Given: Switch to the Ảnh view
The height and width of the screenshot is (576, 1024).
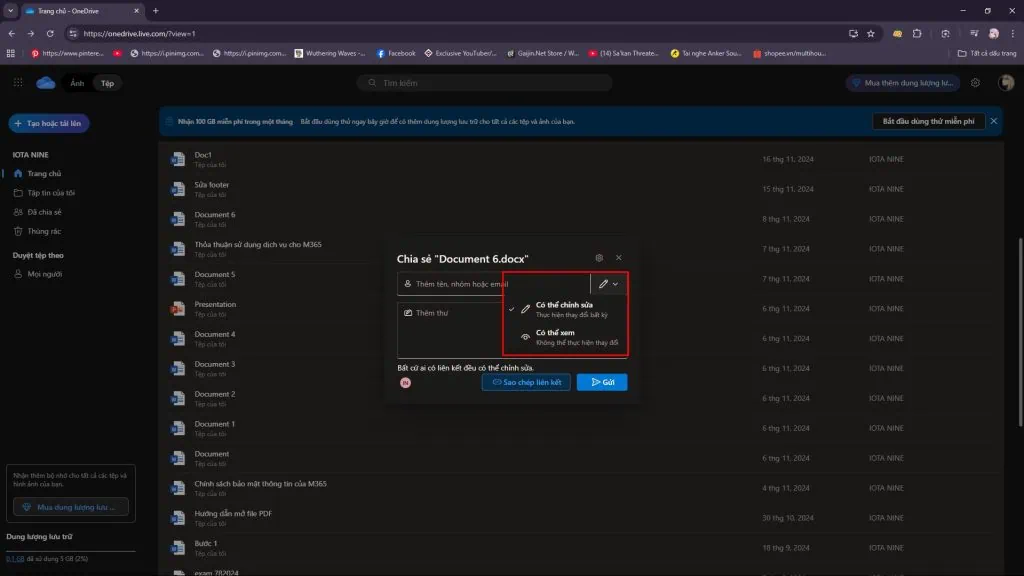Looking at the screenshot, I should 77,83.
